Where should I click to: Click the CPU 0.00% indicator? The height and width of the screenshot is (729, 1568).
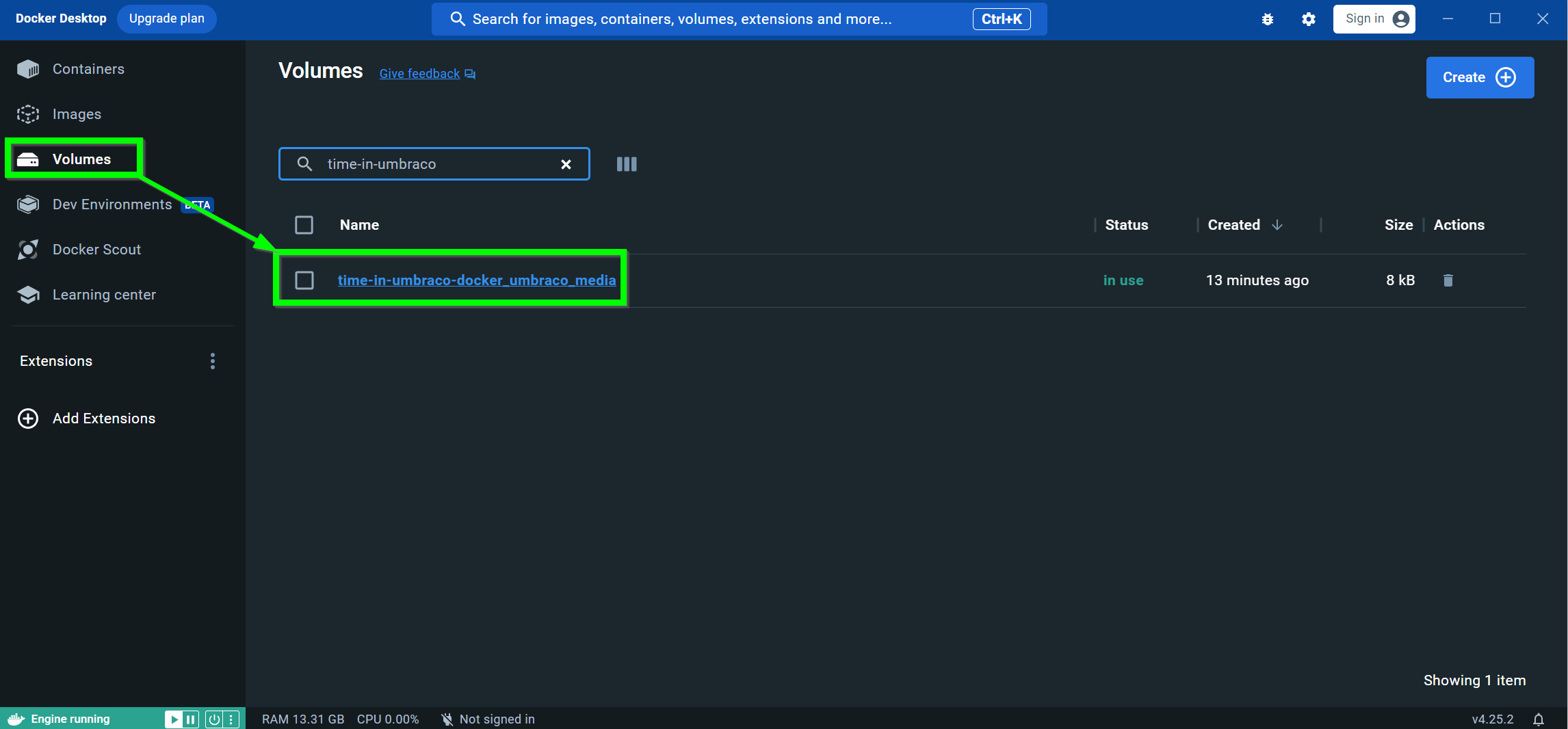pos(388,719)
